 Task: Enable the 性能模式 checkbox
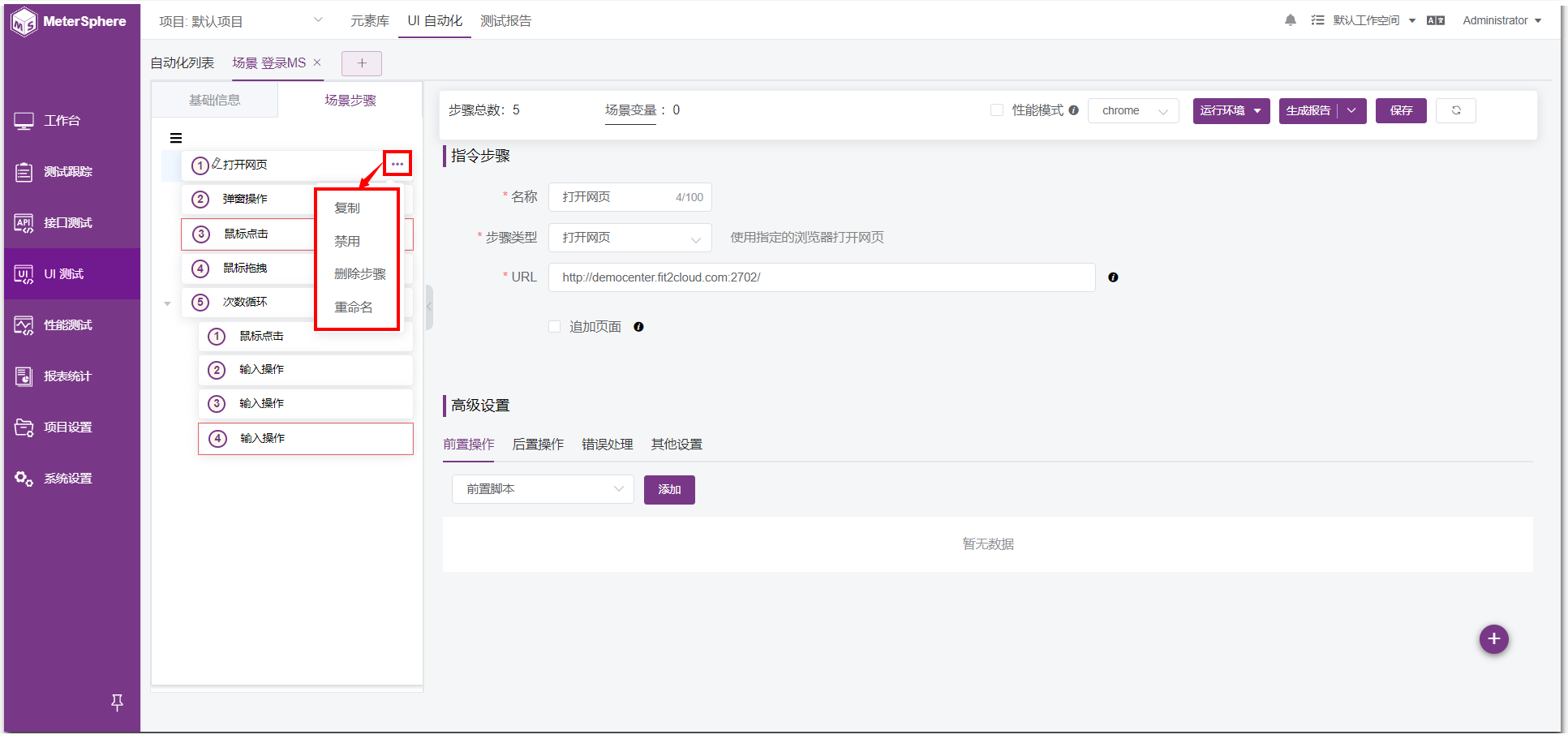point(997,110)
